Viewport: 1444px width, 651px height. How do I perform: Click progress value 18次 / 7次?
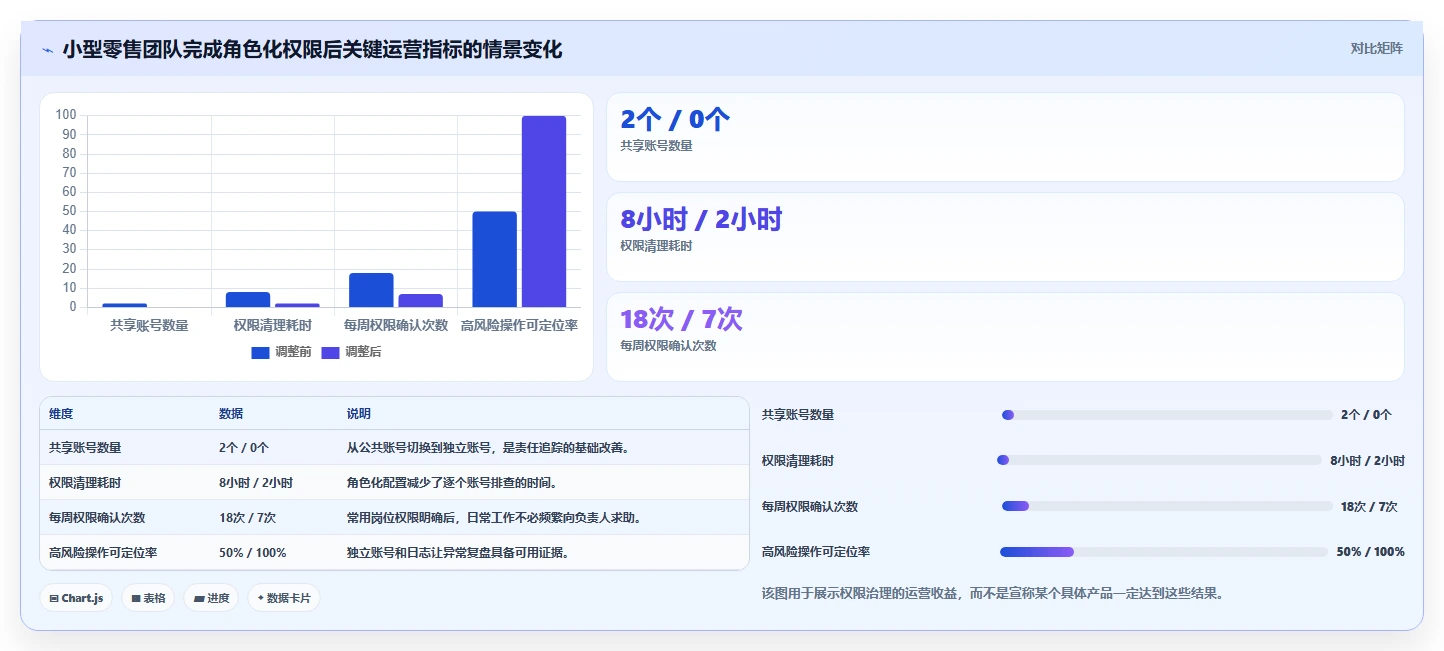click(x=1369, y=507)
